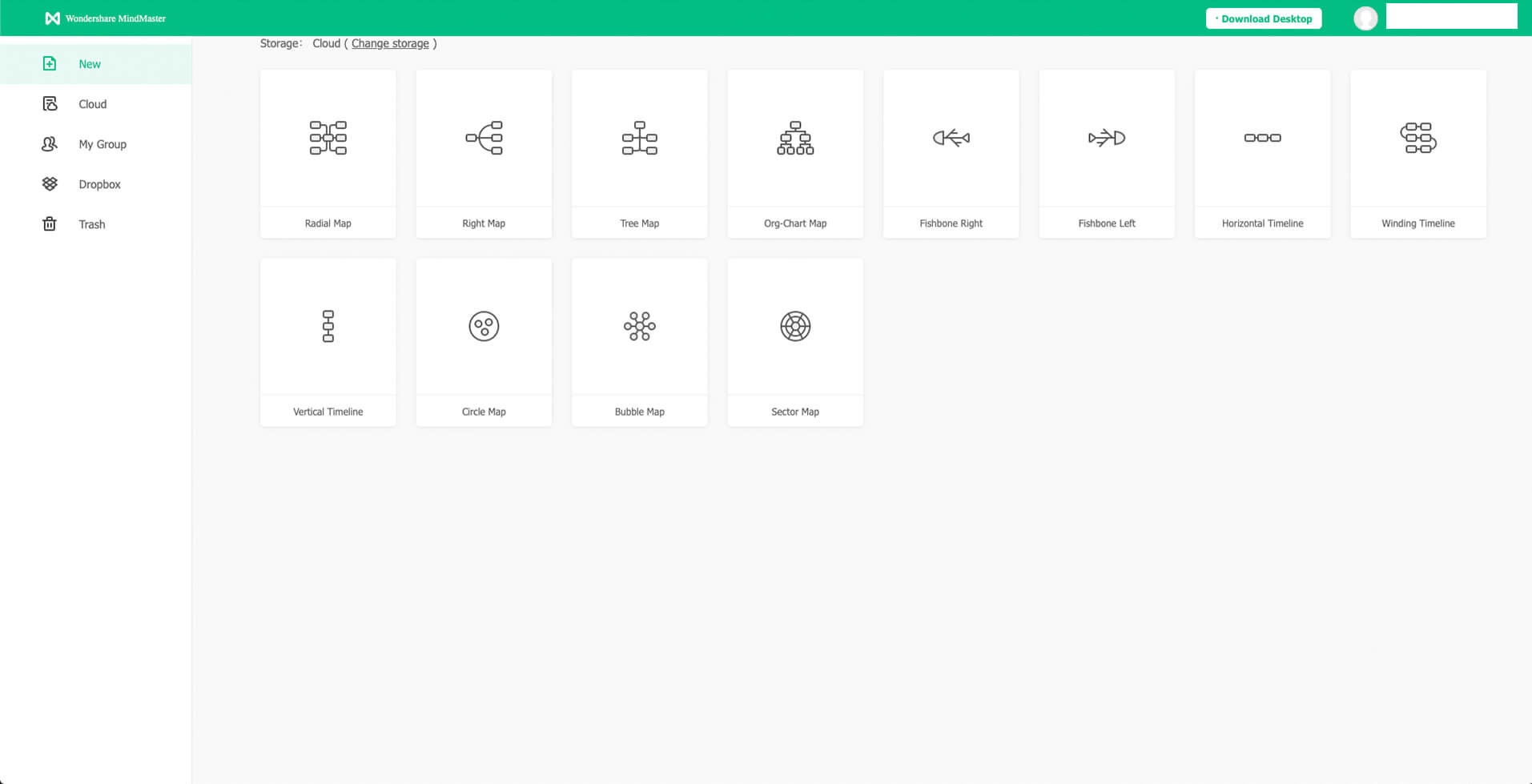Screen dimensions: 1532x784
Task: Open the Org-Chart Map template icon
Action: point(795,138)
